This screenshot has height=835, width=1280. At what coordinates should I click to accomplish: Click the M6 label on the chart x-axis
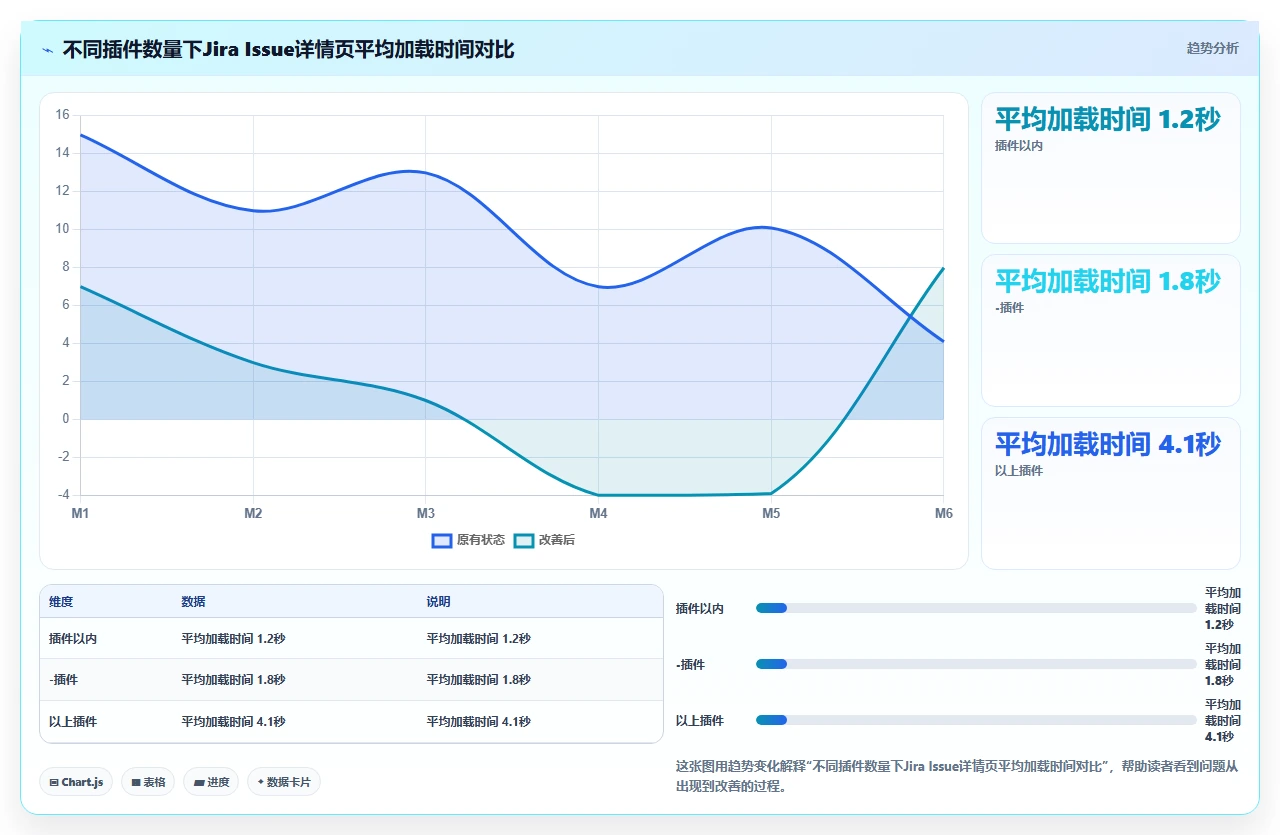coord(944,513)
